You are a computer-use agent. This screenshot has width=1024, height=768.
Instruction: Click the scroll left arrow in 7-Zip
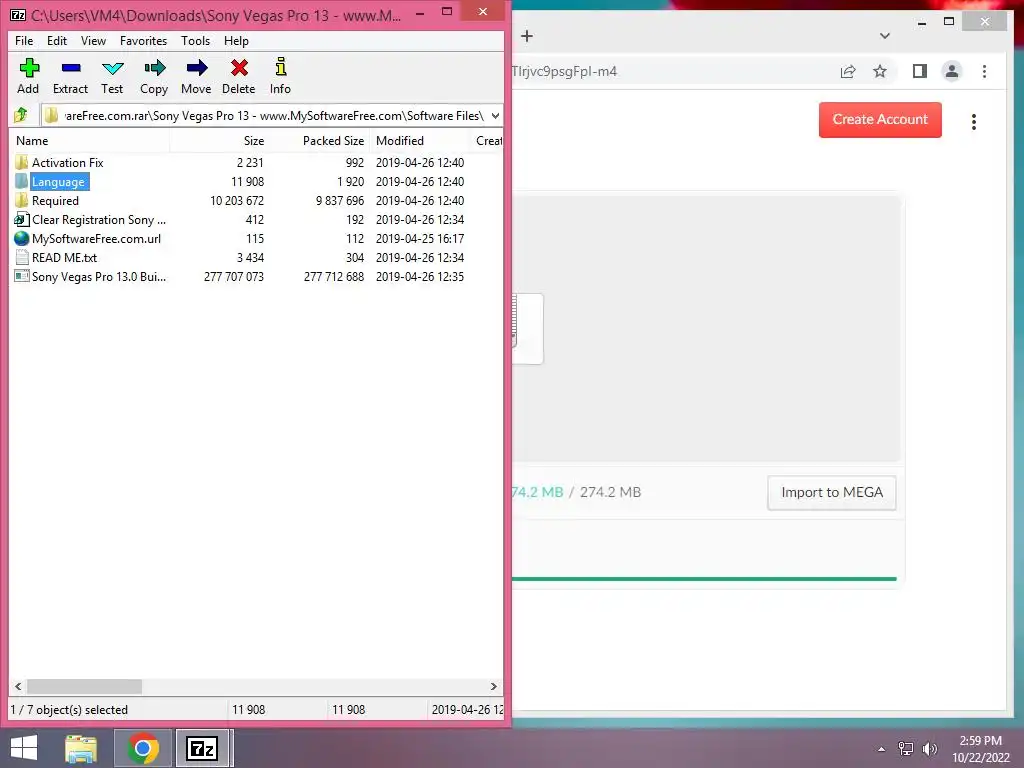(x=18, y=686)
